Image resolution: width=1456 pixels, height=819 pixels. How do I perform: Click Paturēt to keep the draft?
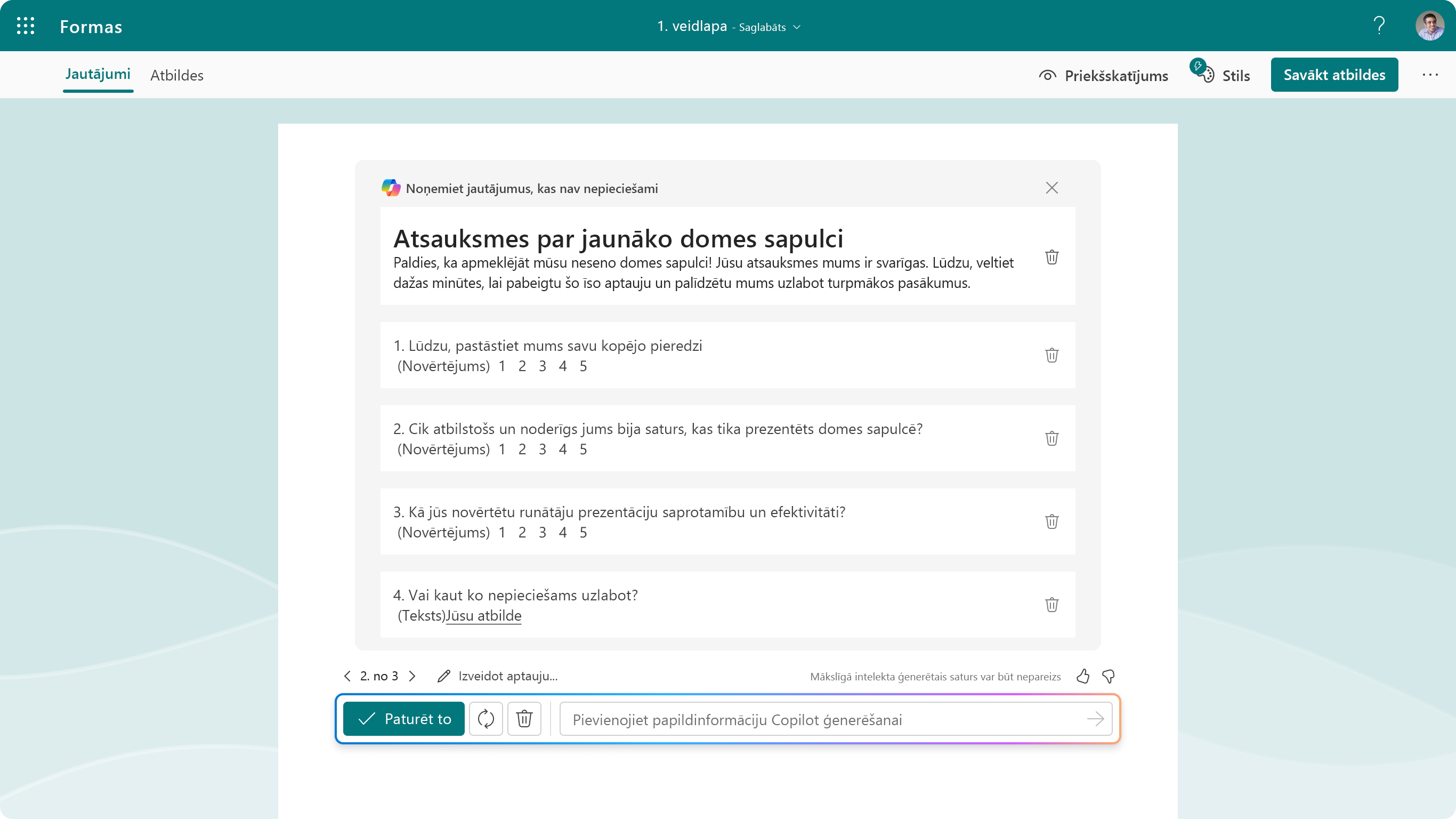point(403,719)
